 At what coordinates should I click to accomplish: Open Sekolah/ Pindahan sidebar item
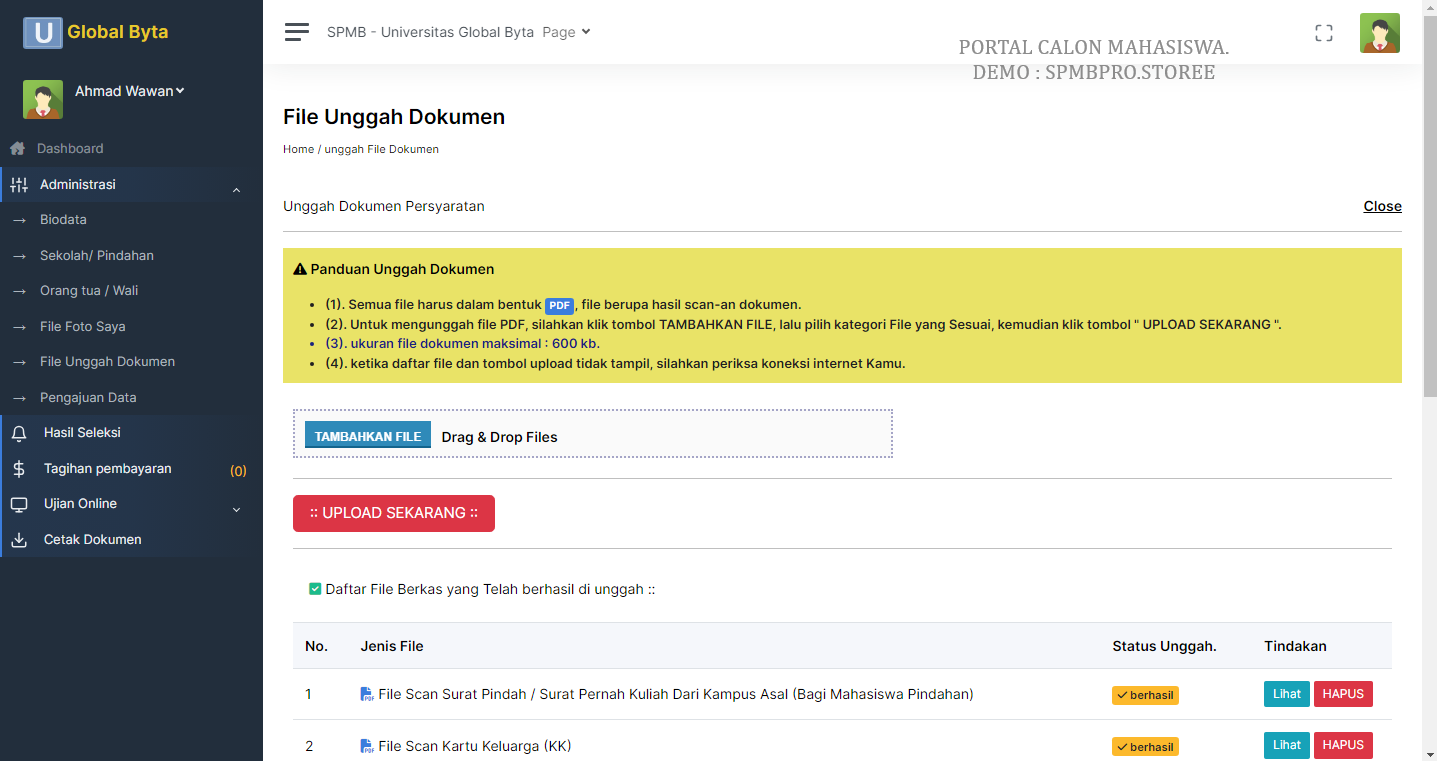[97, 256]
